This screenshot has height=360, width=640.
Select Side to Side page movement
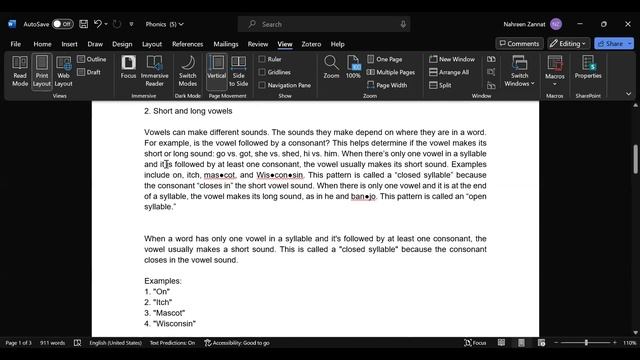(x=238, y=71)
